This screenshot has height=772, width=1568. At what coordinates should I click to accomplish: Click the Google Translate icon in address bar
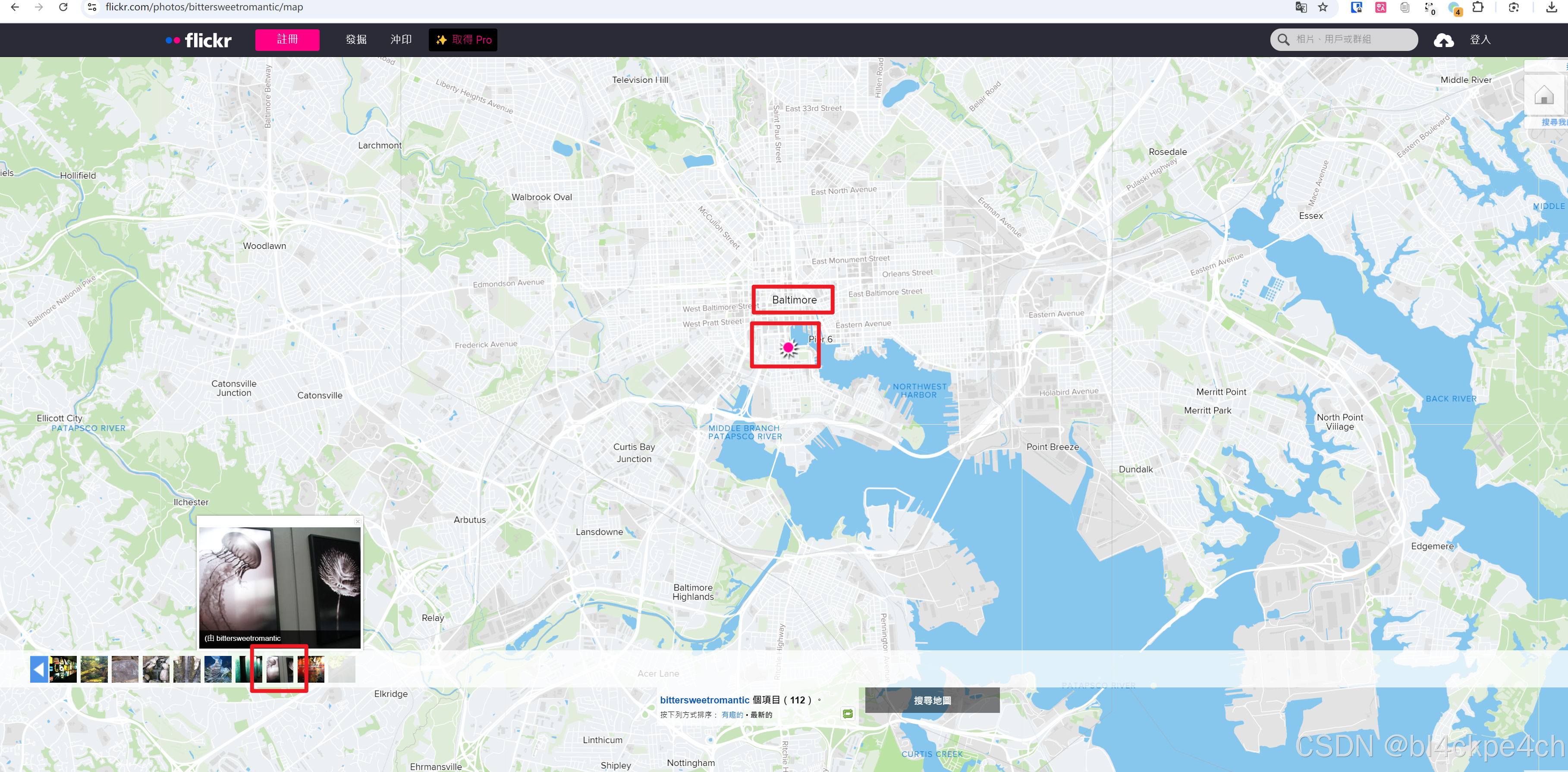pos(1301,7)
